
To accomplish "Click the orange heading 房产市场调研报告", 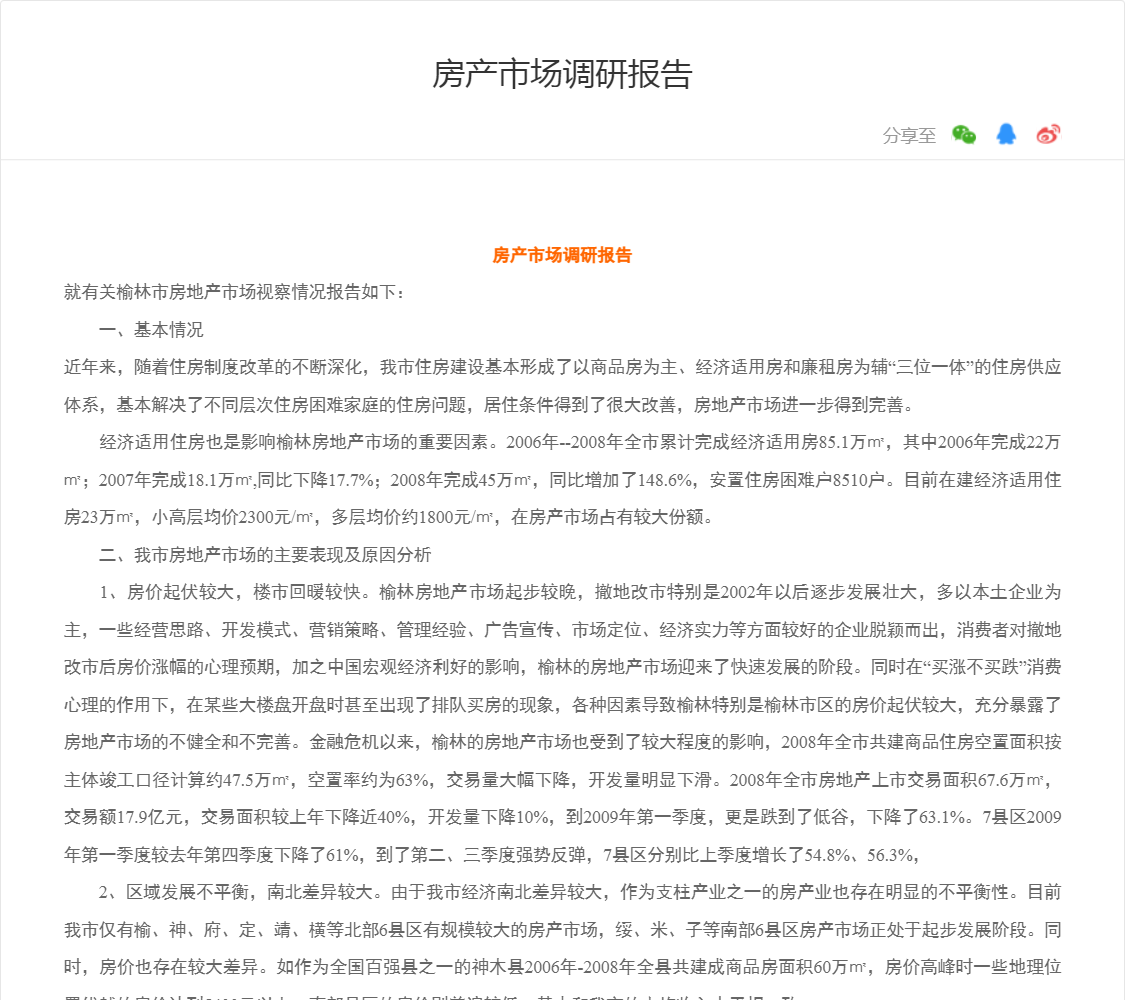I will [x=562, y=255].
